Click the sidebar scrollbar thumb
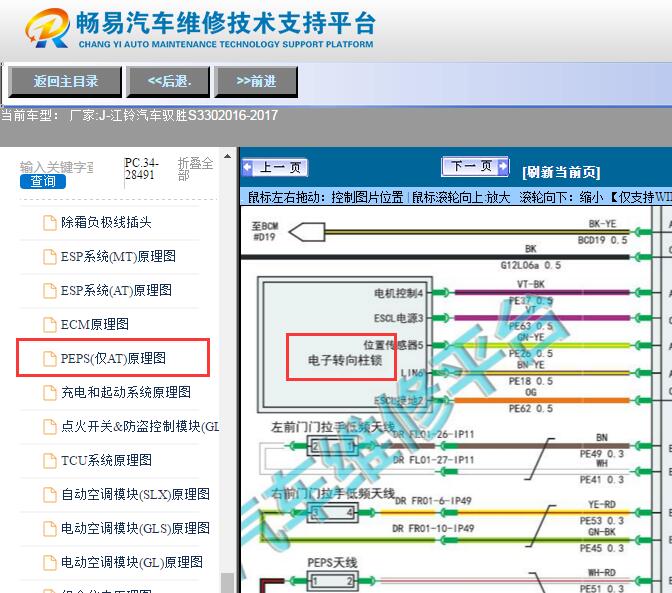 coord(228,583)
